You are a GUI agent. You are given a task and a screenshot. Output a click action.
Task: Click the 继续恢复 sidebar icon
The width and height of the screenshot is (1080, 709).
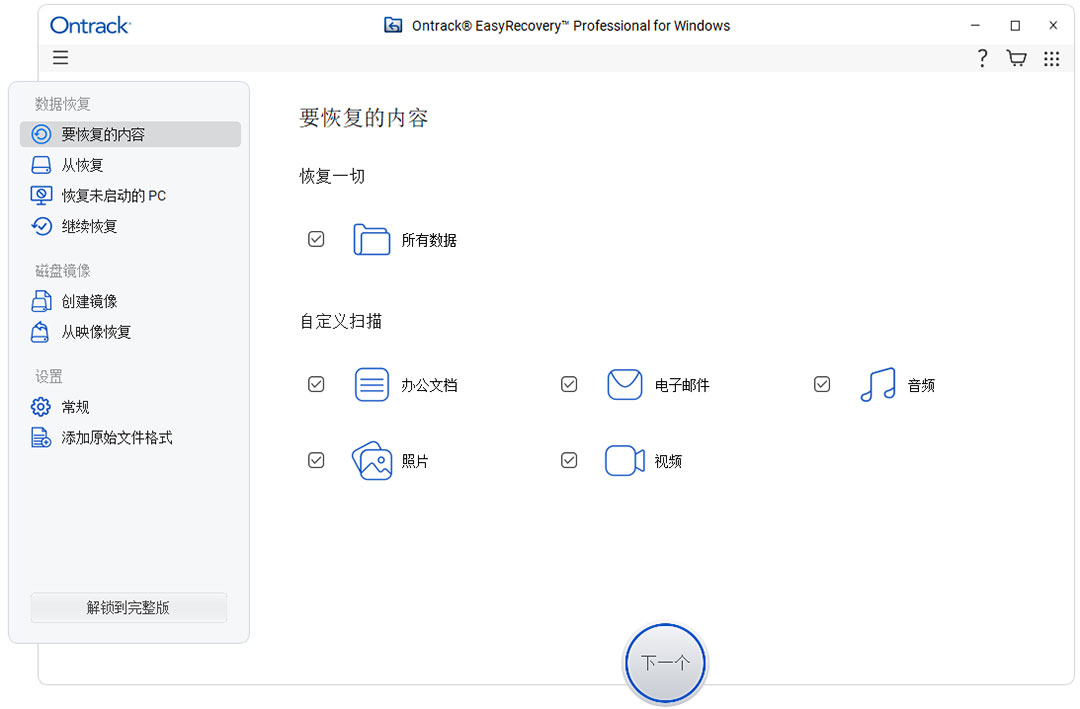click(x=40, y=226)
